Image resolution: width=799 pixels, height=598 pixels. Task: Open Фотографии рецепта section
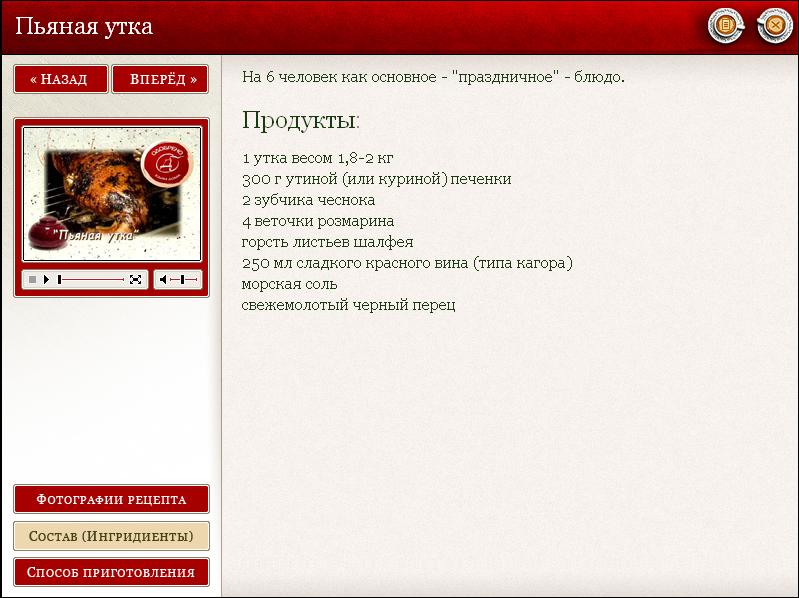pyautogui.click(x=111, y=499)
